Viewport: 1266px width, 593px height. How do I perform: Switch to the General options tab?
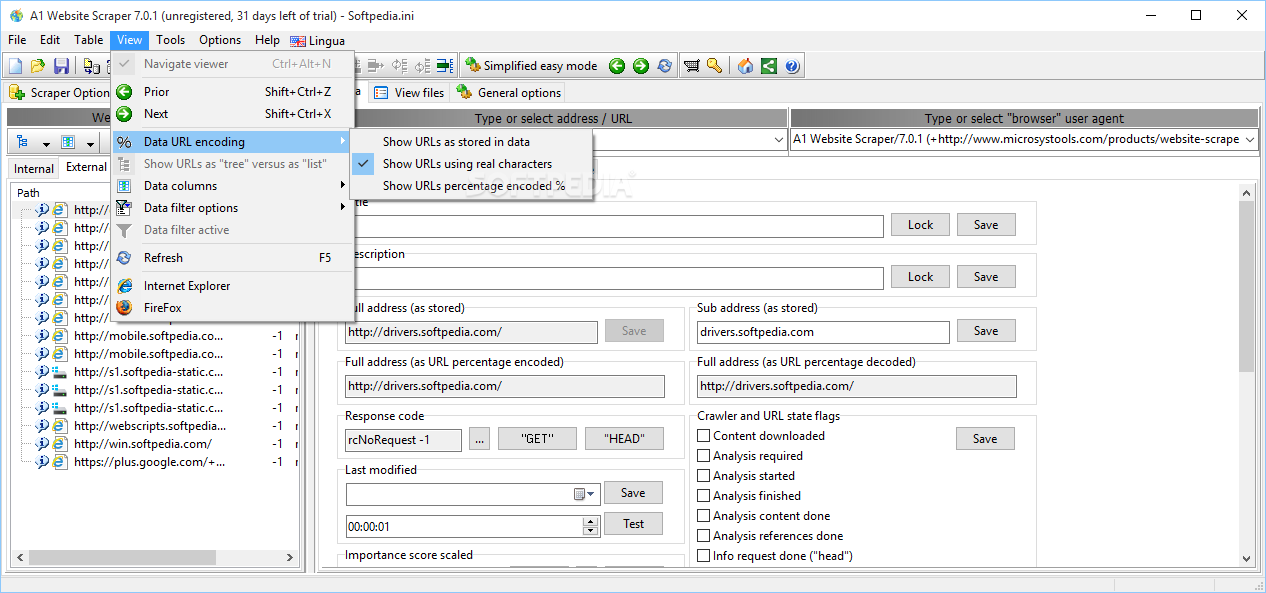(x=509, y=92)
